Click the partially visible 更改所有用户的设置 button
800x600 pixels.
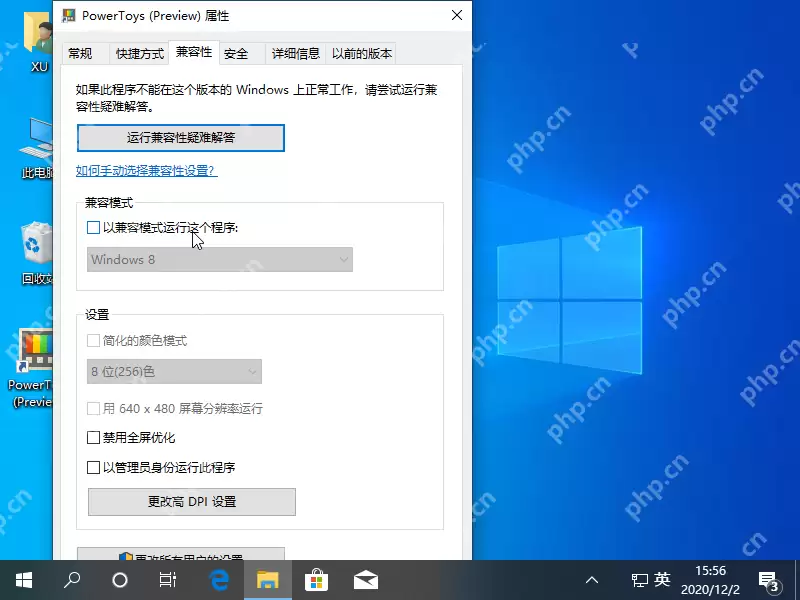[181, 555]
